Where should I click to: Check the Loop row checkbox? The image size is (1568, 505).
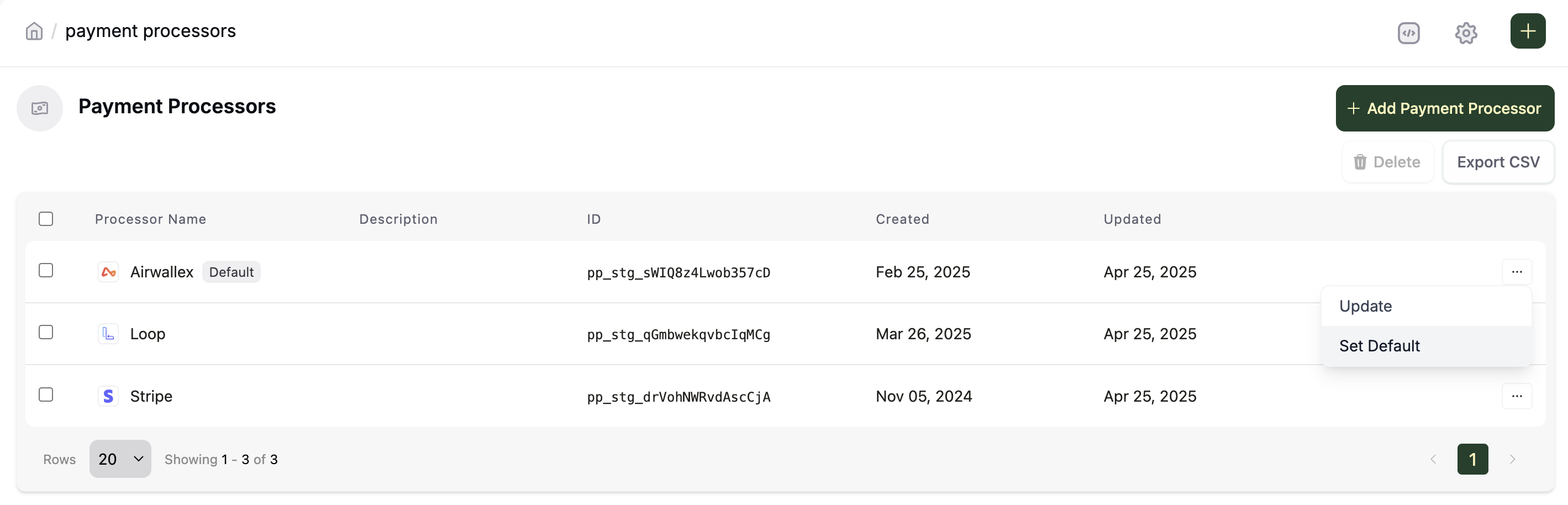46,332
